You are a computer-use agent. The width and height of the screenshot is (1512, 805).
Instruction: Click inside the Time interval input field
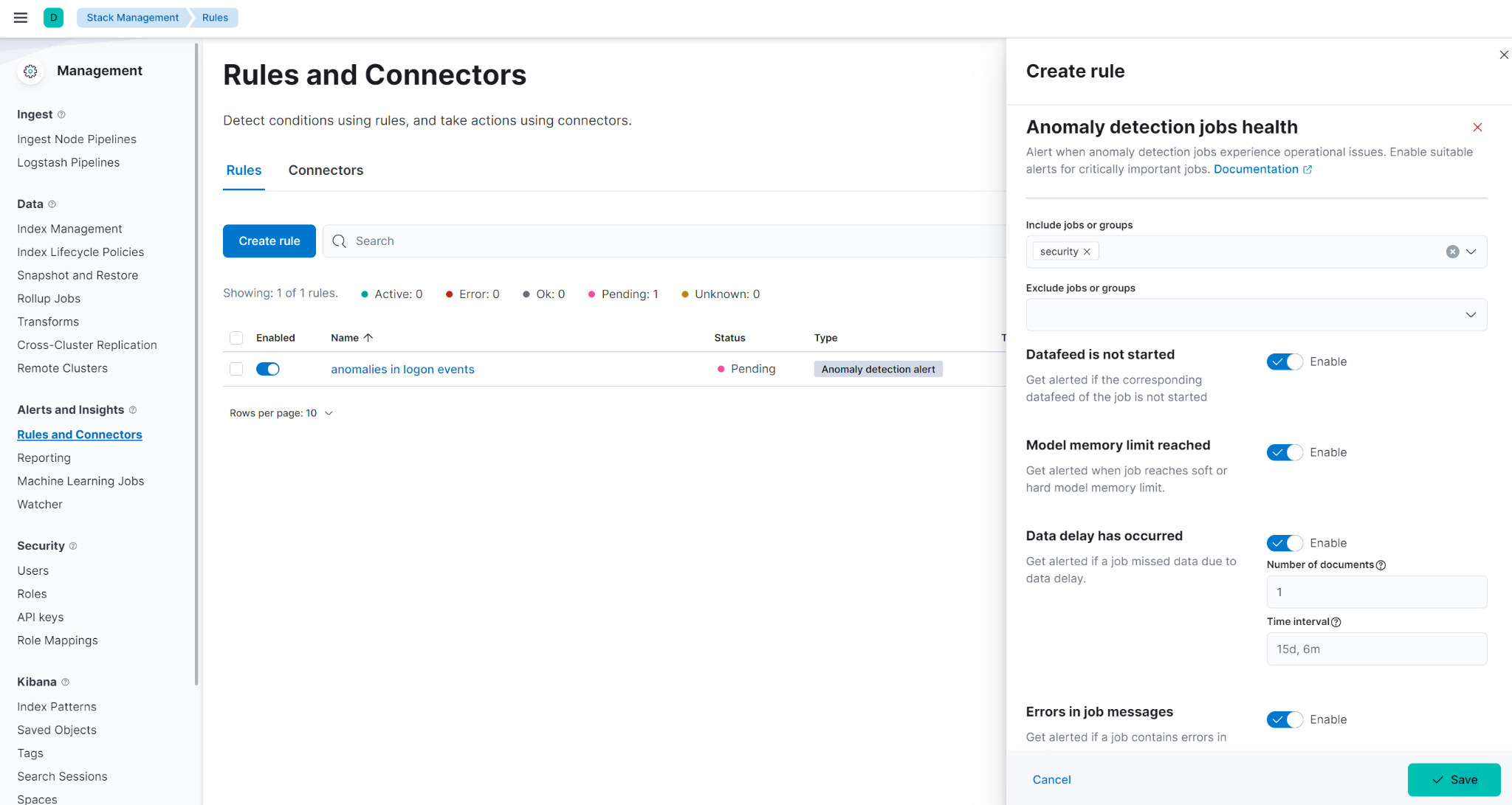click(x=1375, y=649)
